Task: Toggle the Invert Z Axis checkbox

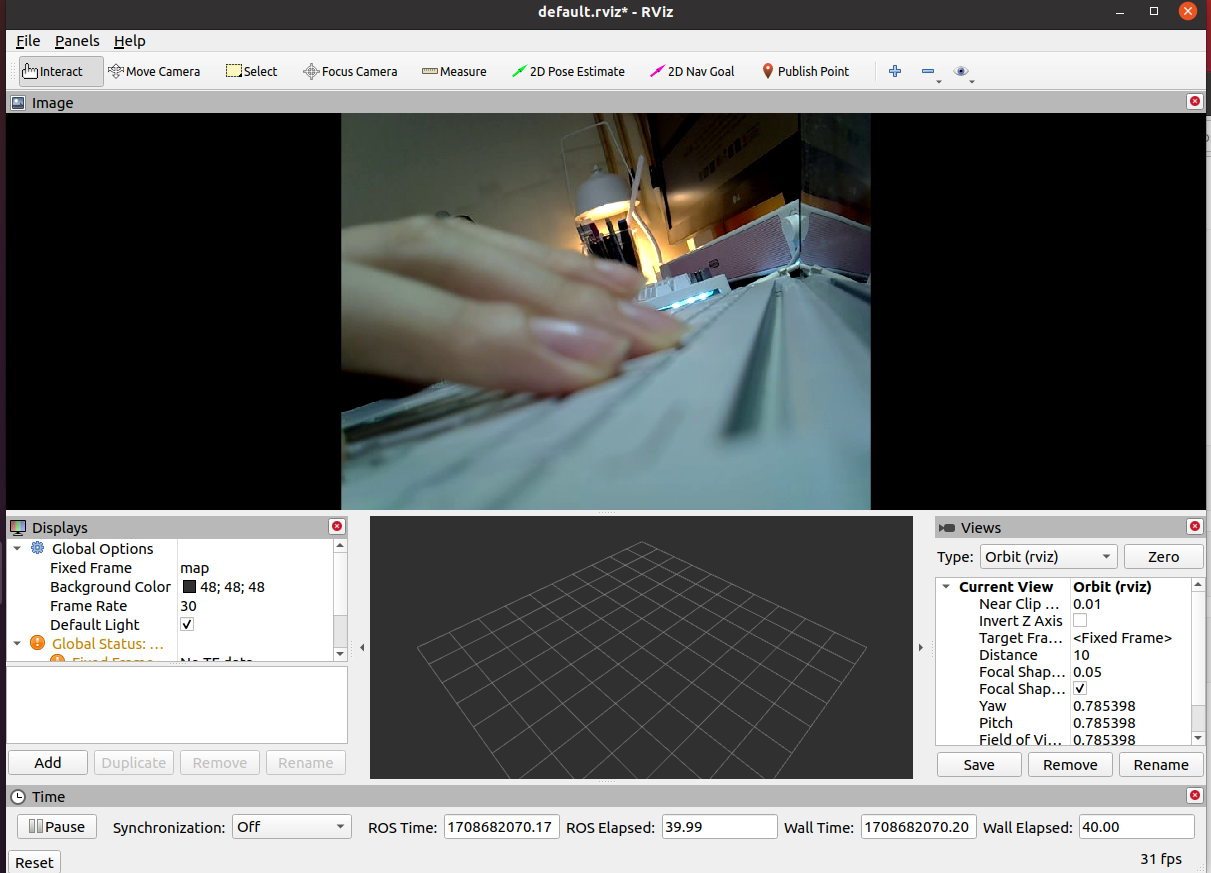Action: click(1080, 620)
